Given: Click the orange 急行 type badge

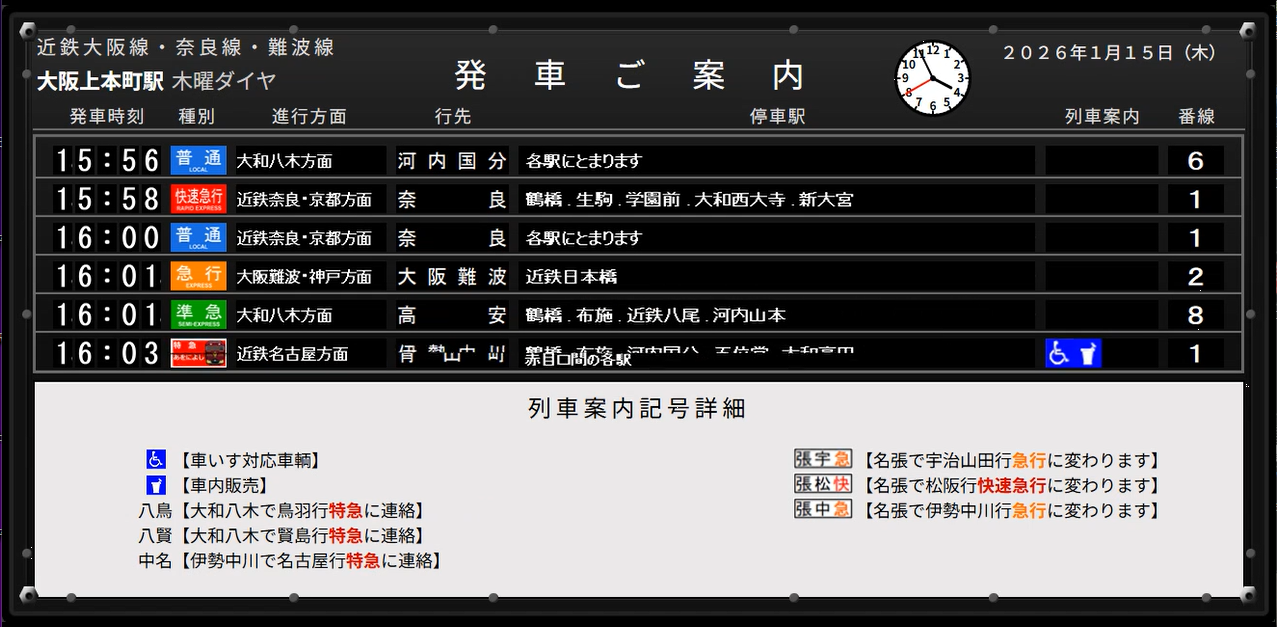Looking at the screenshot, I should coord(198,276).
